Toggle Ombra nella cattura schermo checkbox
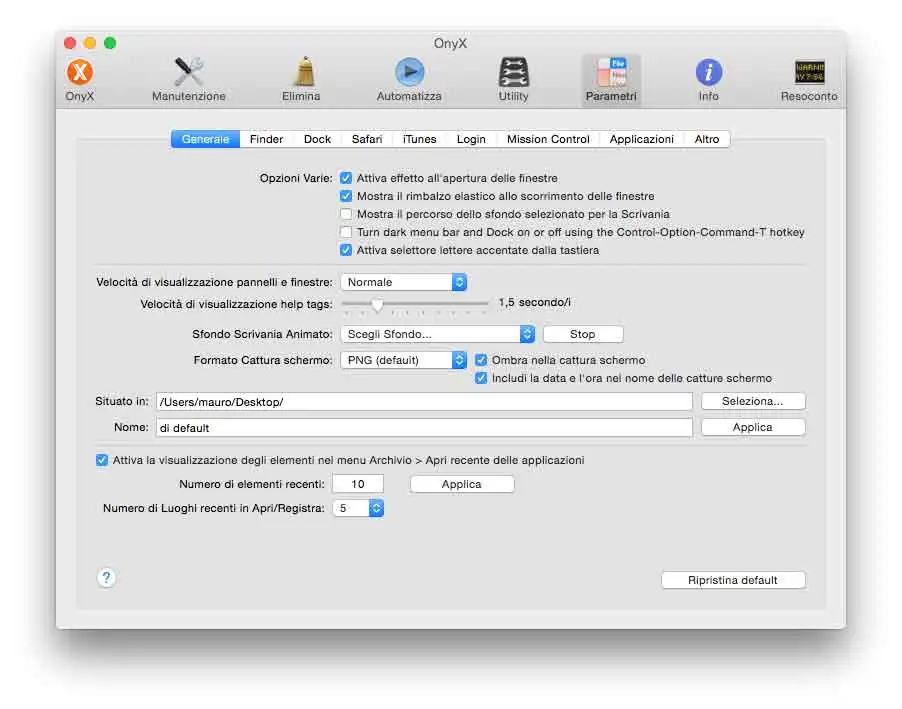 click(481, 360)
